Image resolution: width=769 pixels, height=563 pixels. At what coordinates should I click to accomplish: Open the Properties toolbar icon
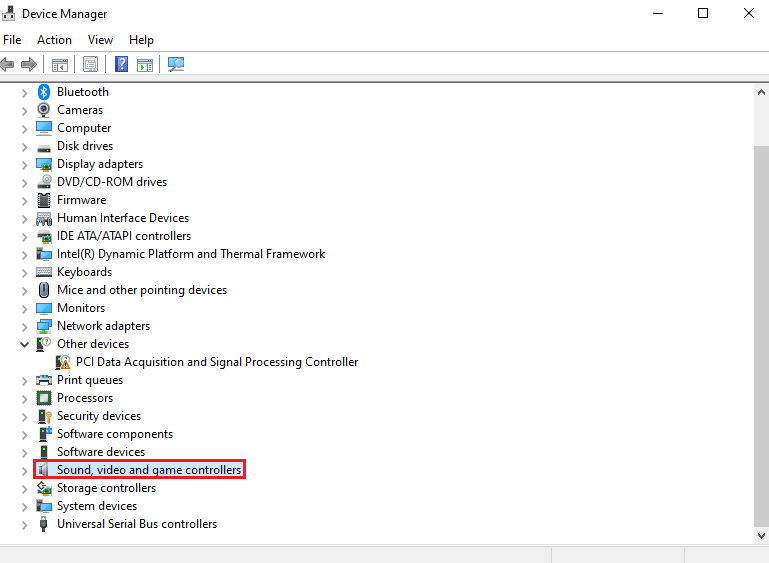coord(90,64)
